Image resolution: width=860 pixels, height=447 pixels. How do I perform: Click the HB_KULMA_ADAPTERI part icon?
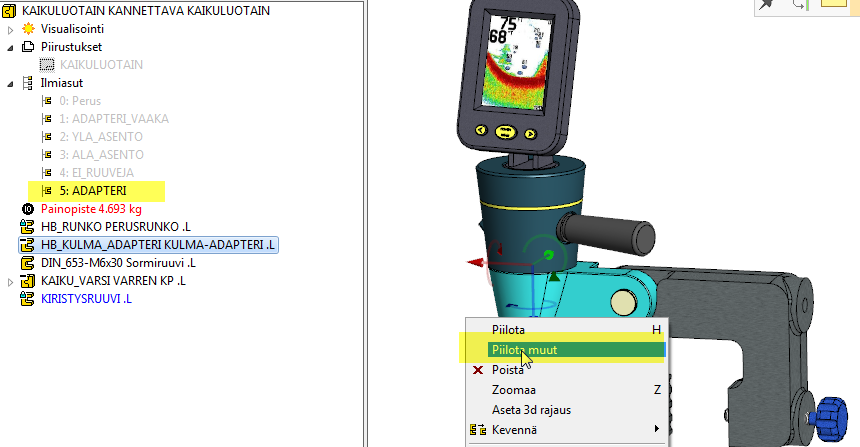click(x=27, y=245)
